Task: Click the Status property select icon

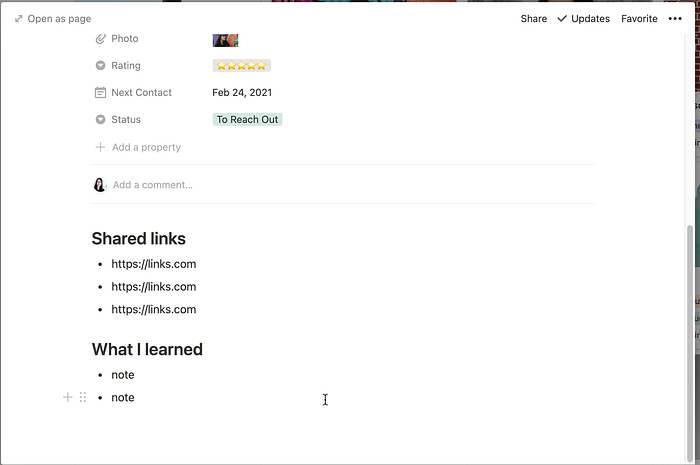Action: (100, 120)
